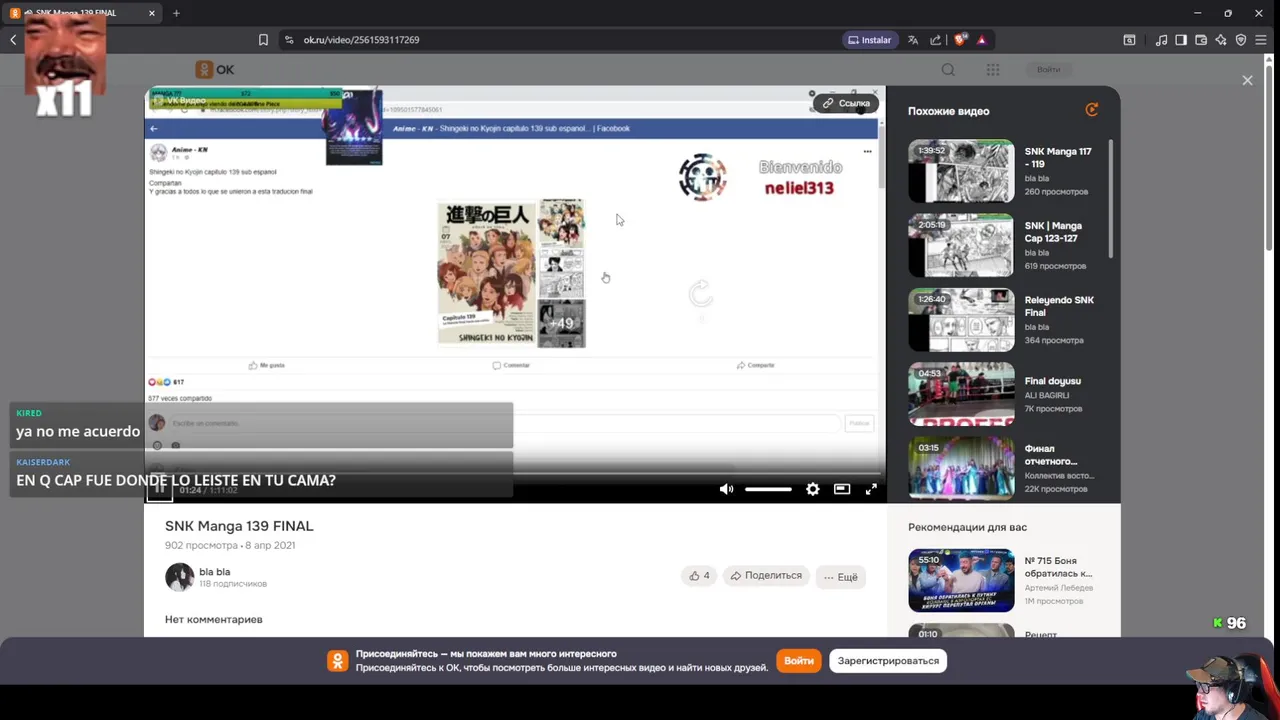
Task: Open Brave Shields lion icon
Action: (x=961, y=40)
